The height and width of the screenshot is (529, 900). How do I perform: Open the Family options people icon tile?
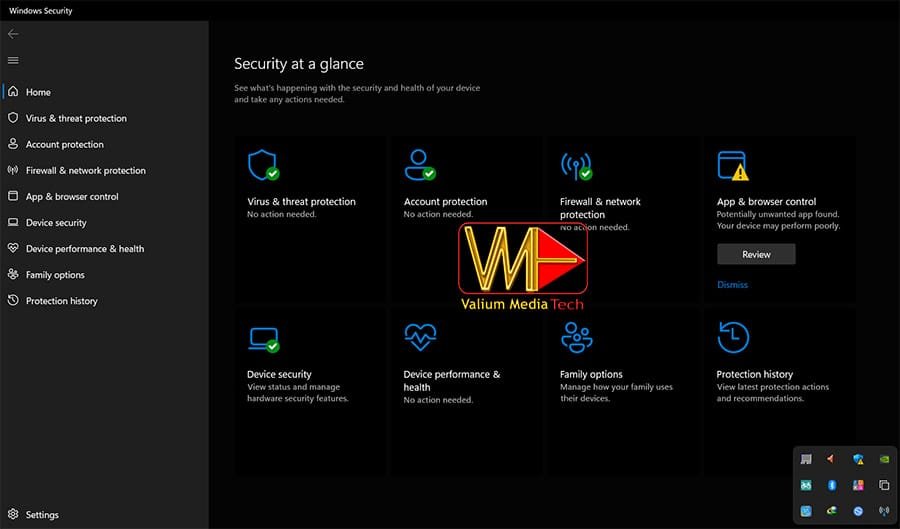(622, 392)
